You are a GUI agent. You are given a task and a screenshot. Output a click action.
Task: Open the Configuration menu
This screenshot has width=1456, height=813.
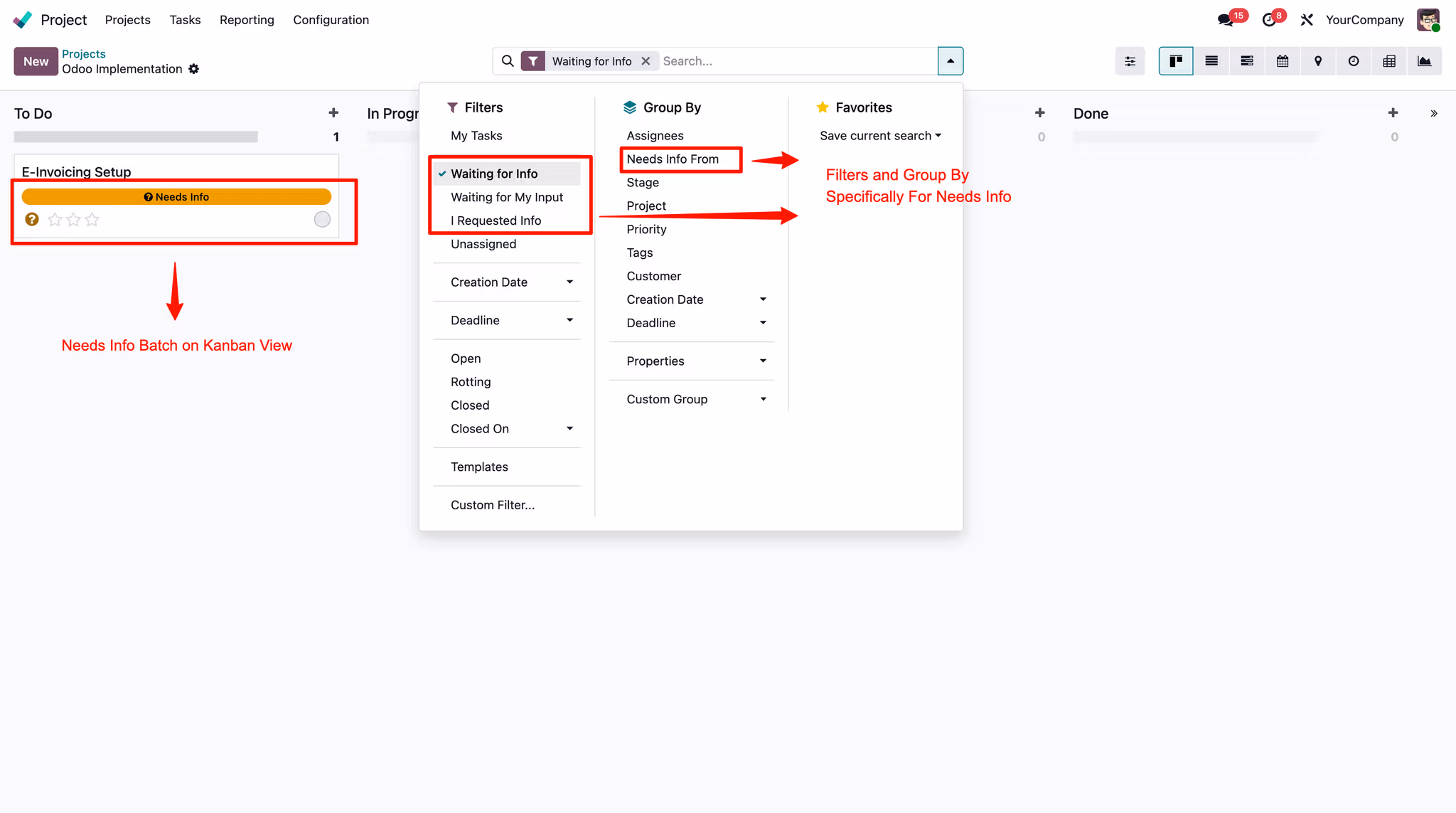tap(331, 20)
